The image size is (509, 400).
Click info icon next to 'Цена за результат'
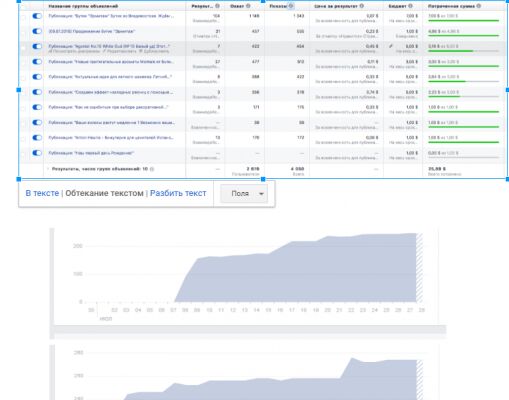point(362,6)
